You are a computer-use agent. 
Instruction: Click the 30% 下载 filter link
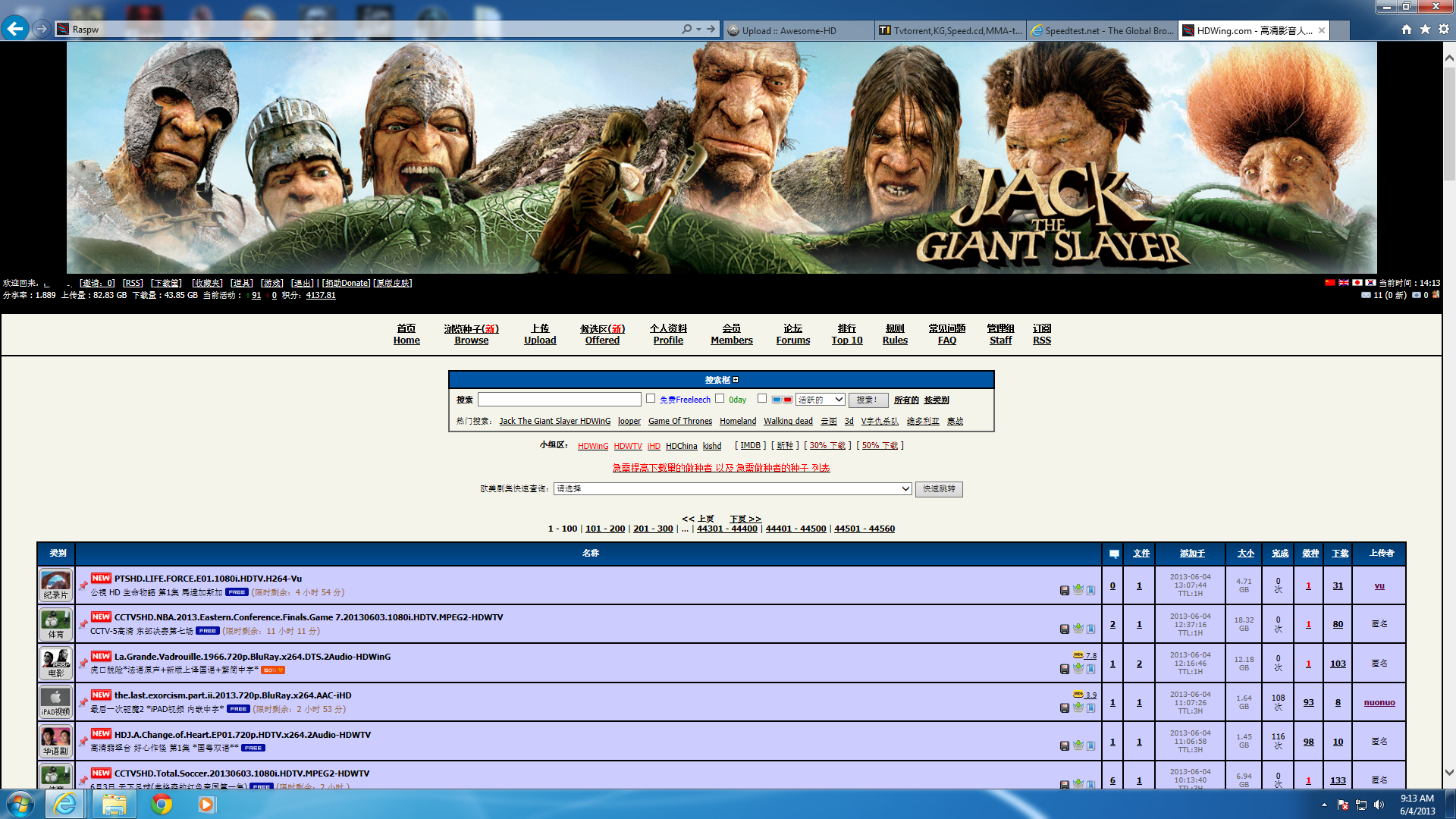pos(827,446)
